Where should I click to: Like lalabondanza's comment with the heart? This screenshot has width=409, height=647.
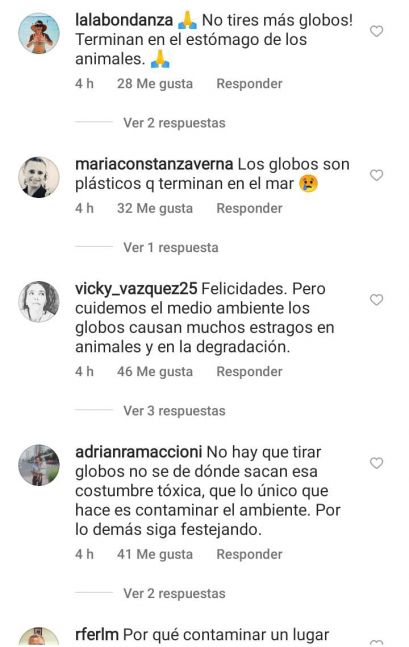click(376, 31)
